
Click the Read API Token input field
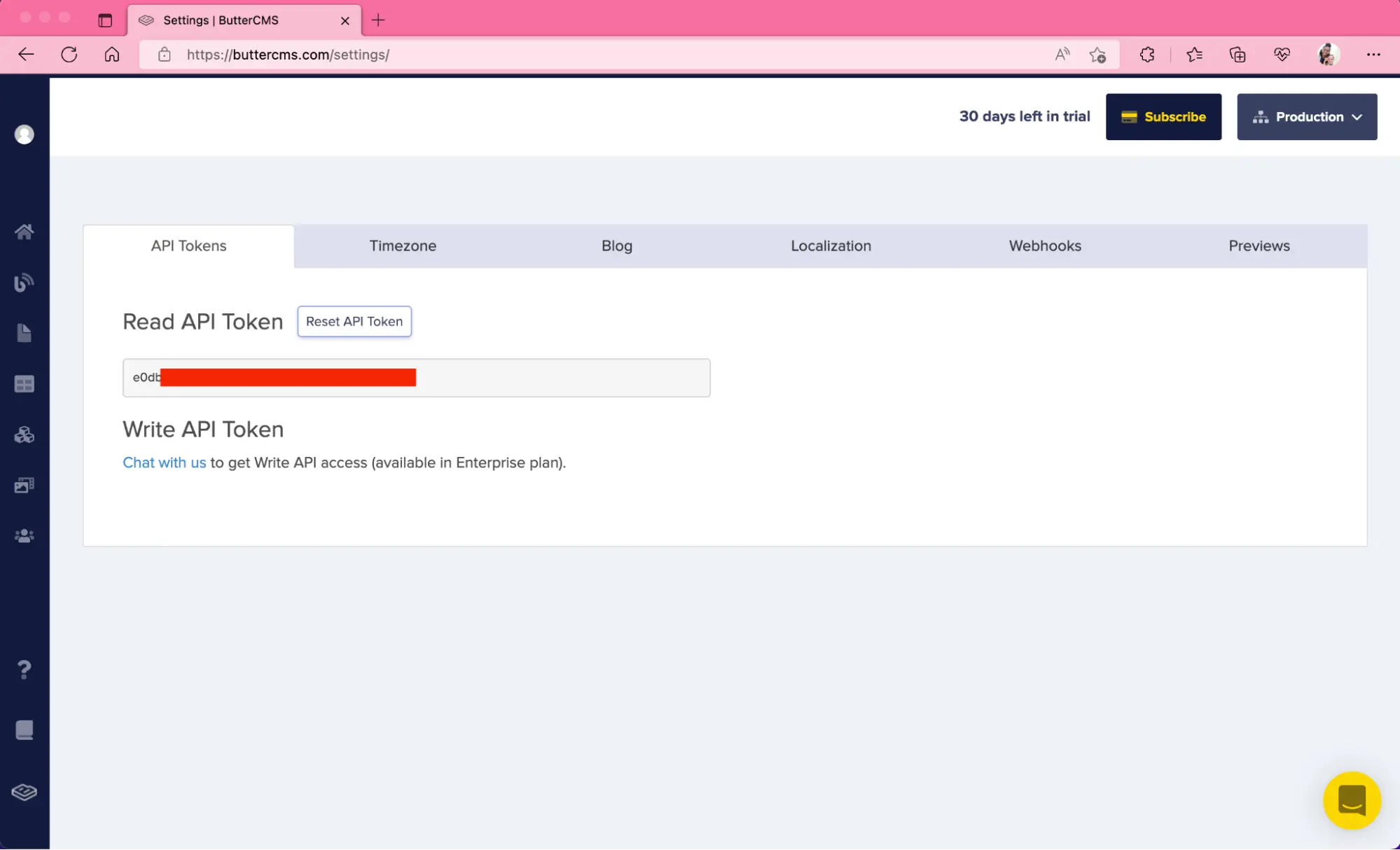point(416,376)
